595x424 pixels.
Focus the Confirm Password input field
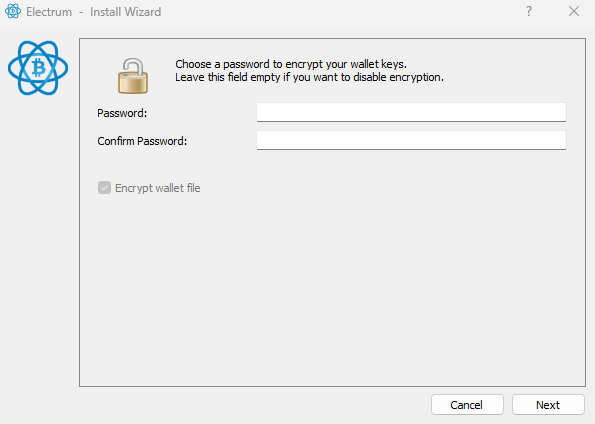coord(411,140)
